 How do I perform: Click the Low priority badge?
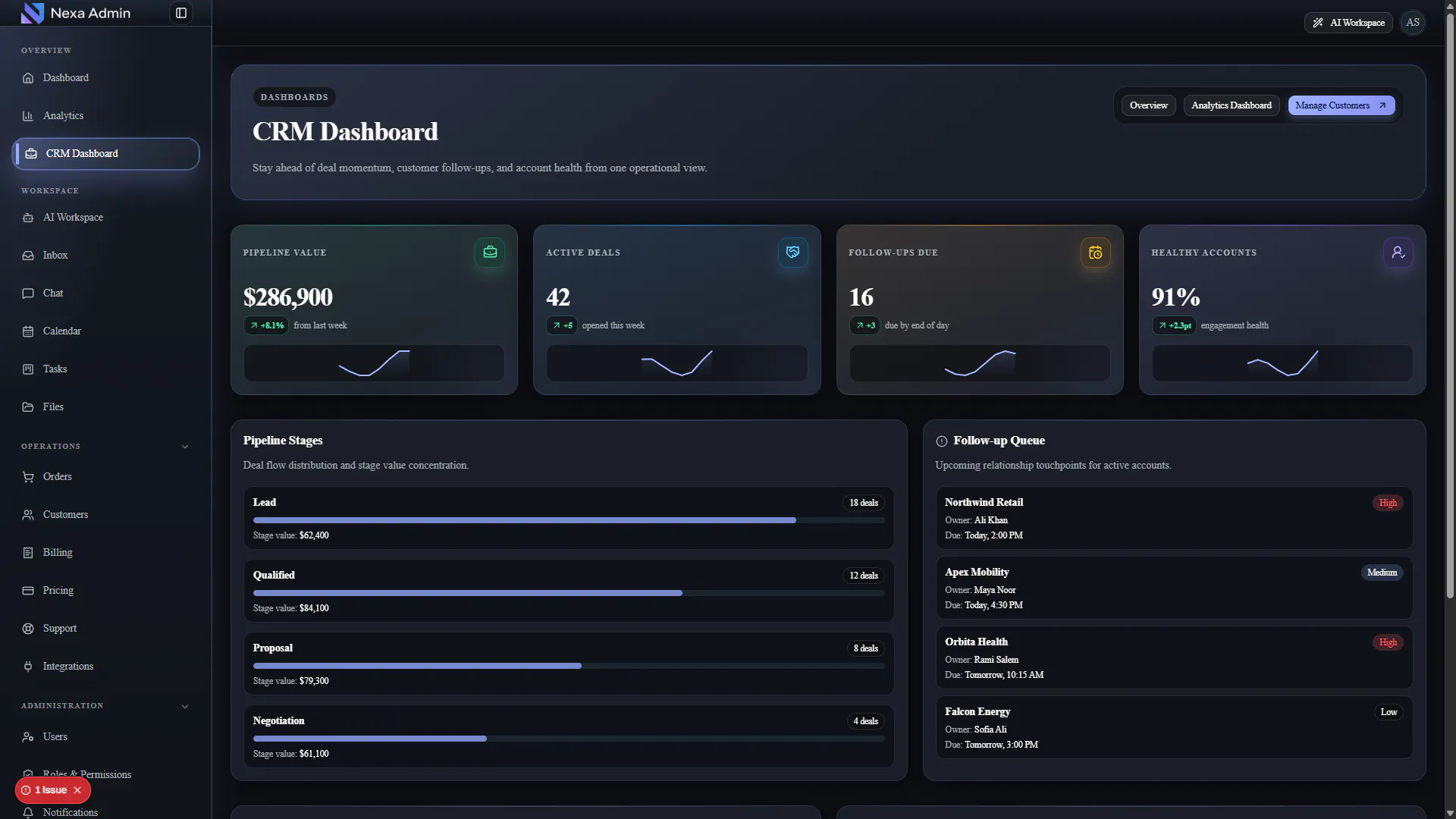click(x=1389, y=712)
